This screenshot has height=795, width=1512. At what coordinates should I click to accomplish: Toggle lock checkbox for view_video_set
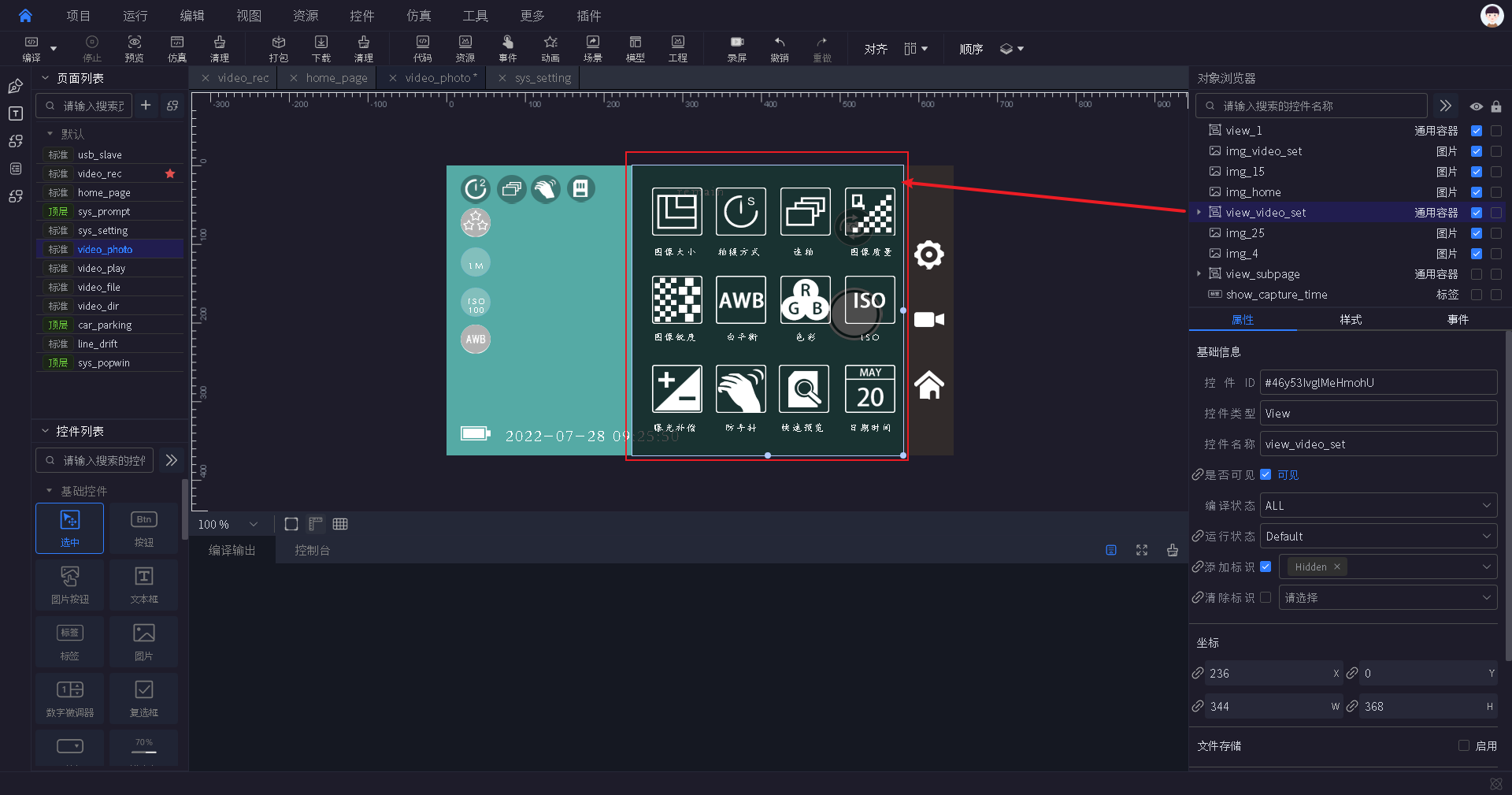[x=1496, y=213]
